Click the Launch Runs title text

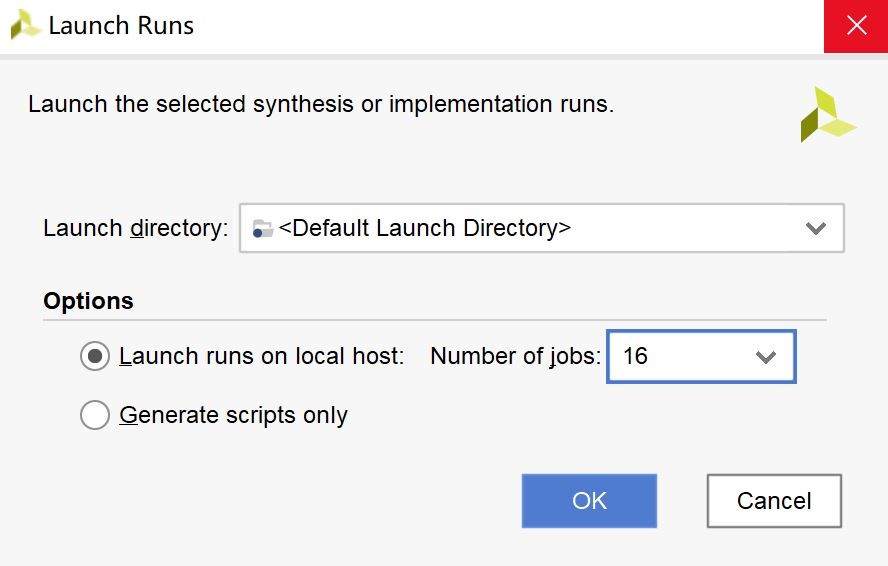pos(121,25)
